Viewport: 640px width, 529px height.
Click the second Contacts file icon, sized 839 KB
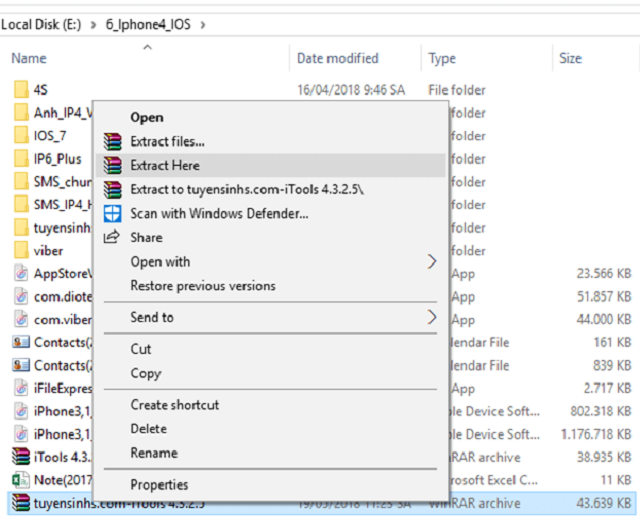21,365
